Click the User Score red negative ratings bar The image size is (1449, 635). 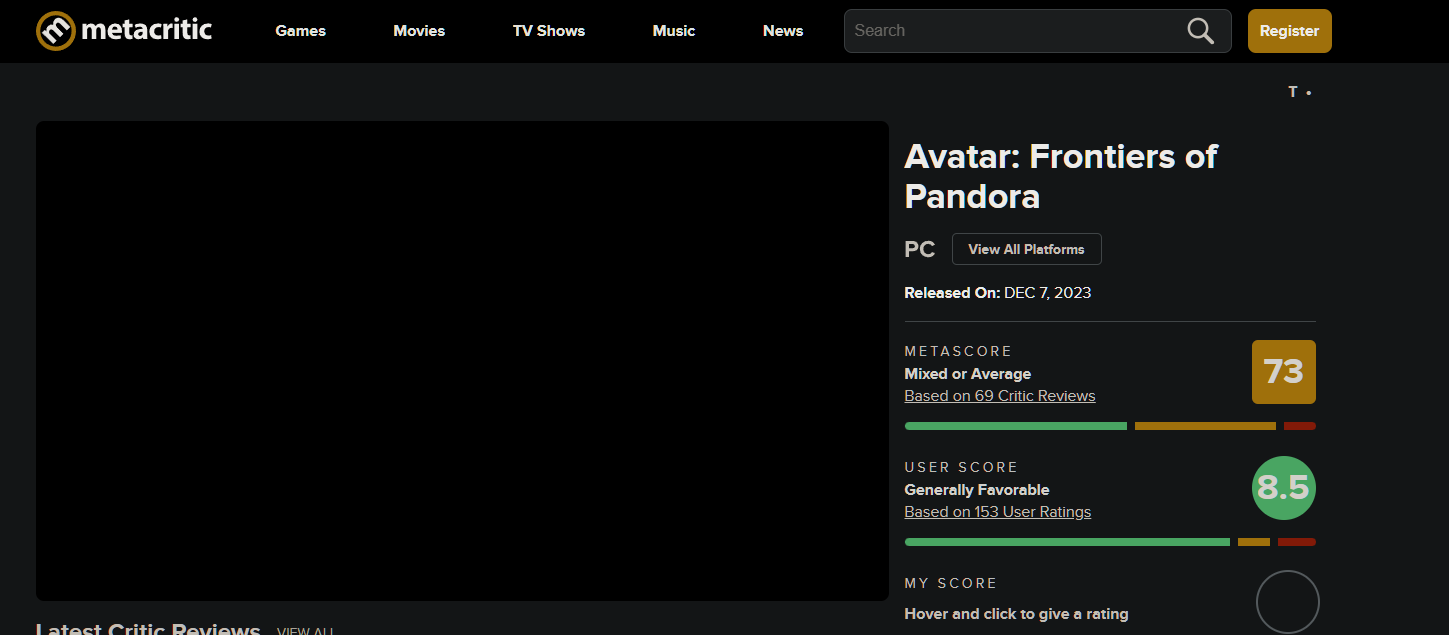pyautogui.click(x=1297, y=542)
